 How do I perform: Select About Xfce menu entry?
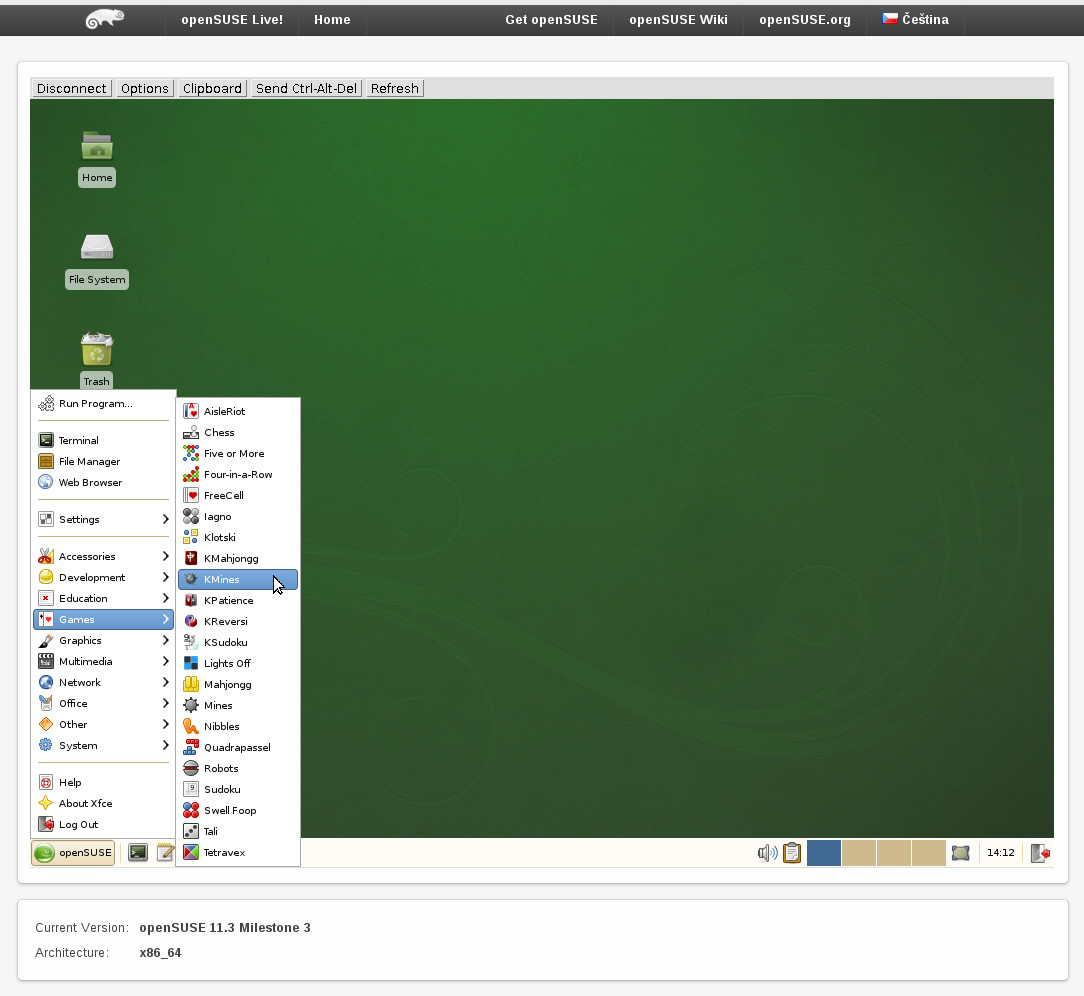104,803
